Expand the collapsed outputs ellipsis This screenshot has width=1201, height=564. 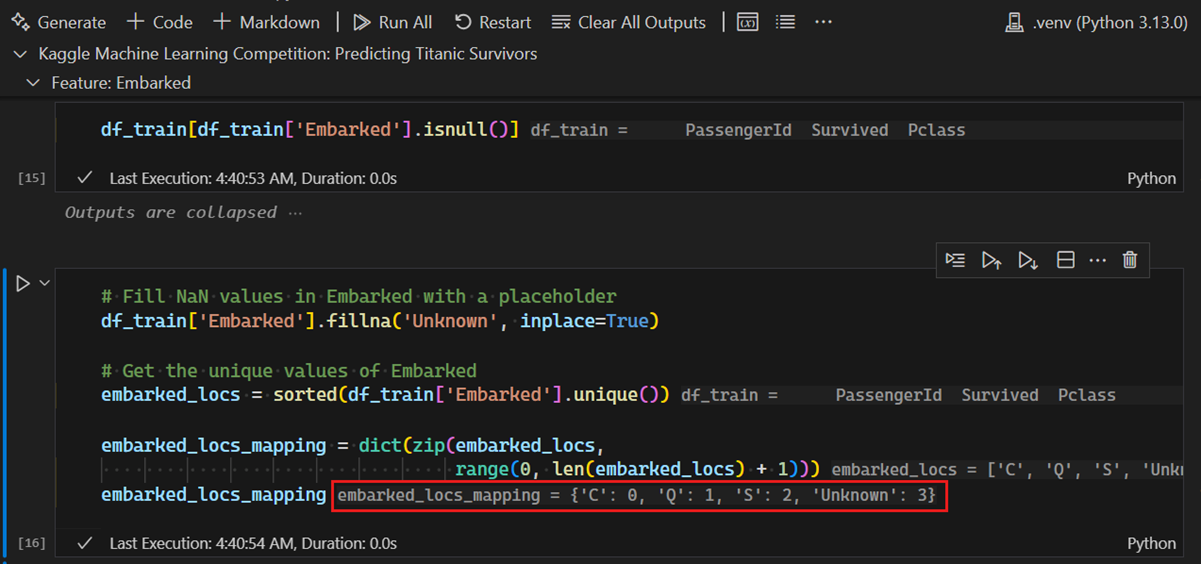[295, 212]
